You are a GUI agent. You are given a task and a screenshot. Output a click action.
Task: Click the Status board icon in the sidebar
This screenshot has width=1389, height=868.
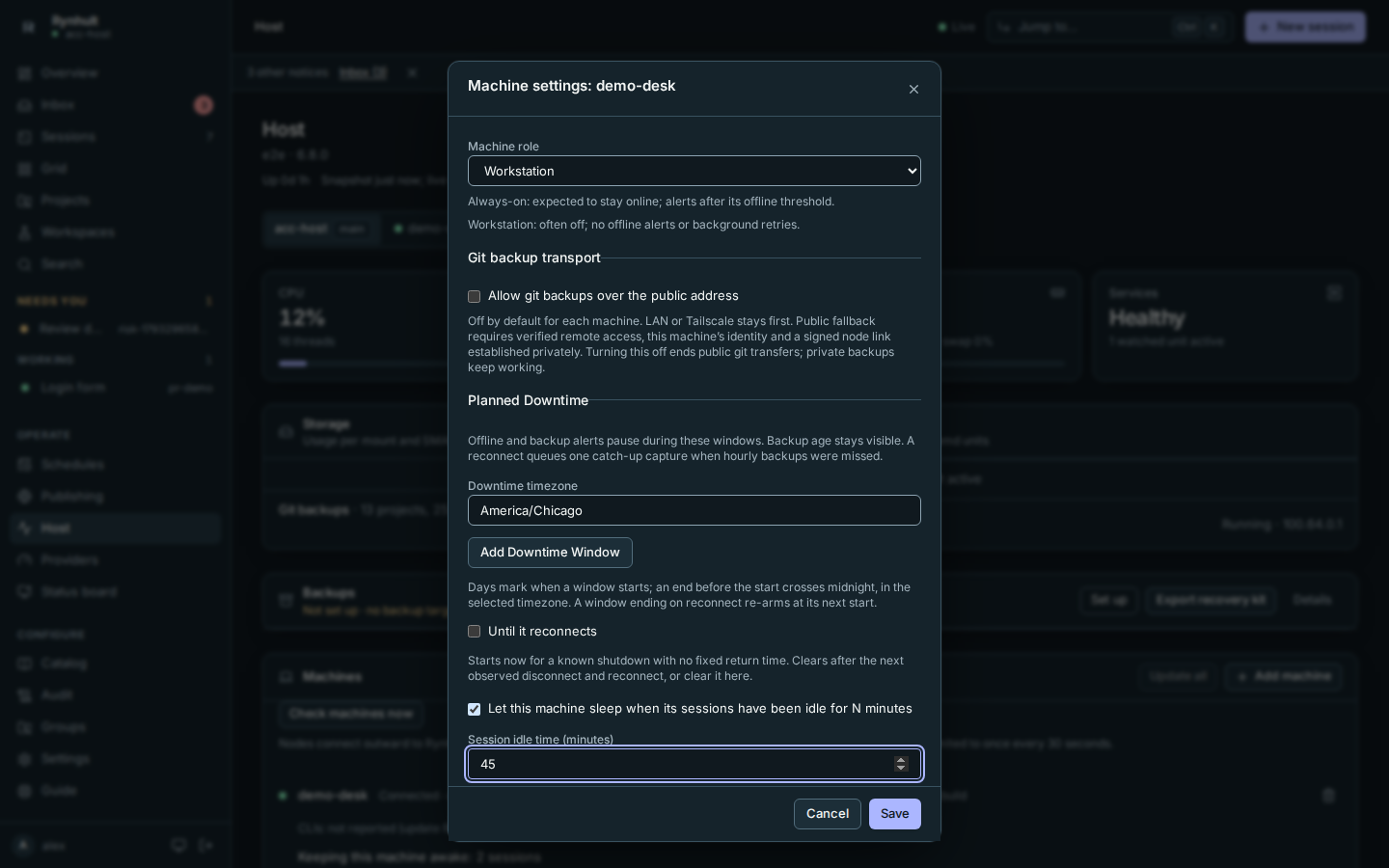(25, 592)
